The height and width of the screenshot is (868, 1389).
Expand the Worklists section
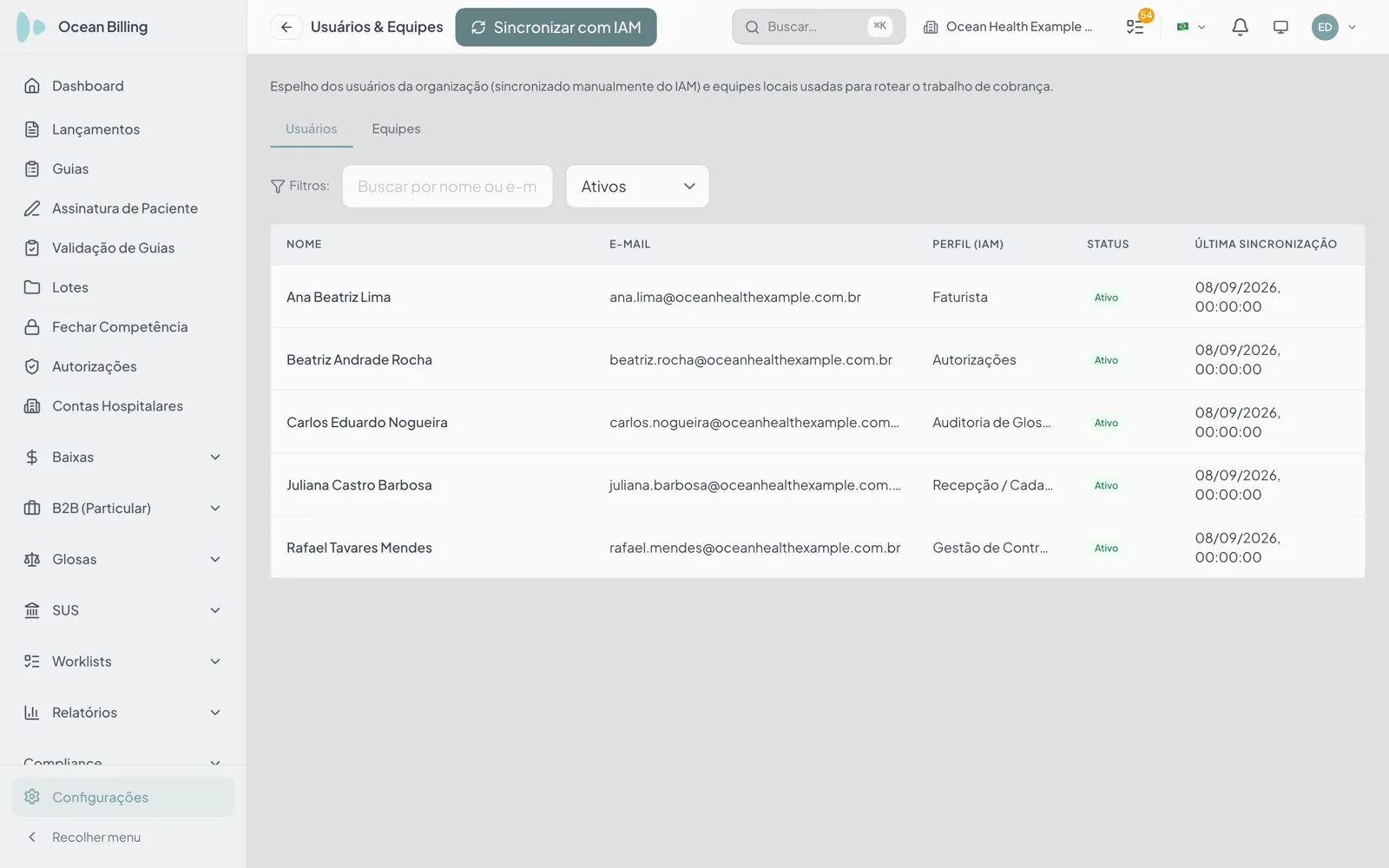(122, 661)
